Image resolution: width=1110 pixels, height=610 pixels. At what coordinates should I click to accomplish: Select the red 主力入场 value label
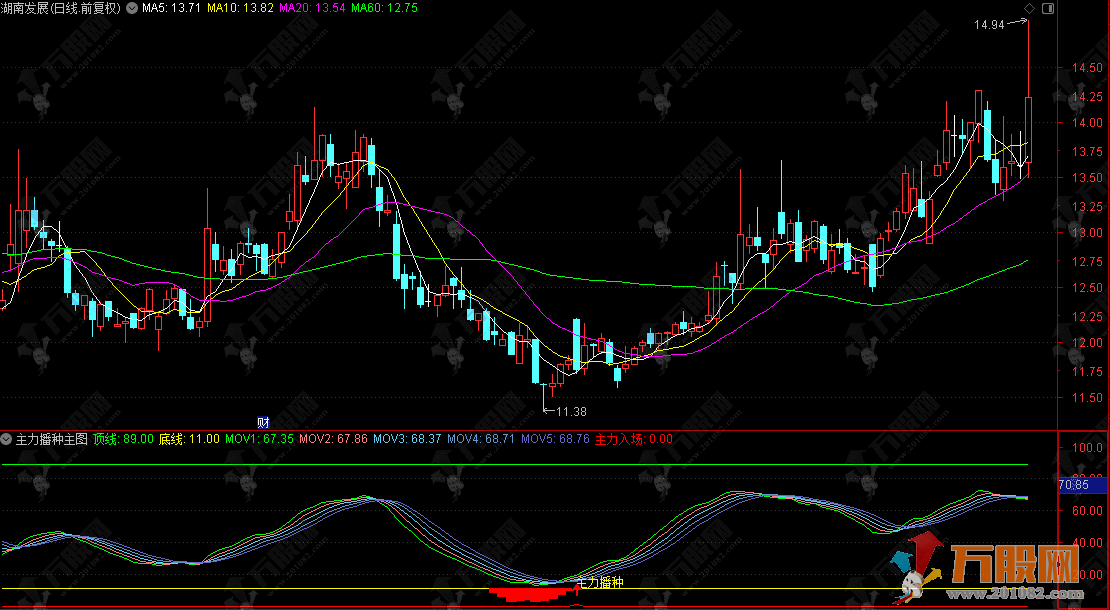633,439
